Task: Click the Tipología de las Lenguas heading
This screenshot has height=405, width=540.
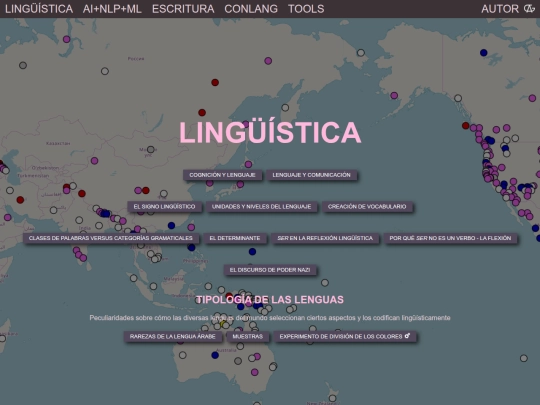Action: [270, 300]
